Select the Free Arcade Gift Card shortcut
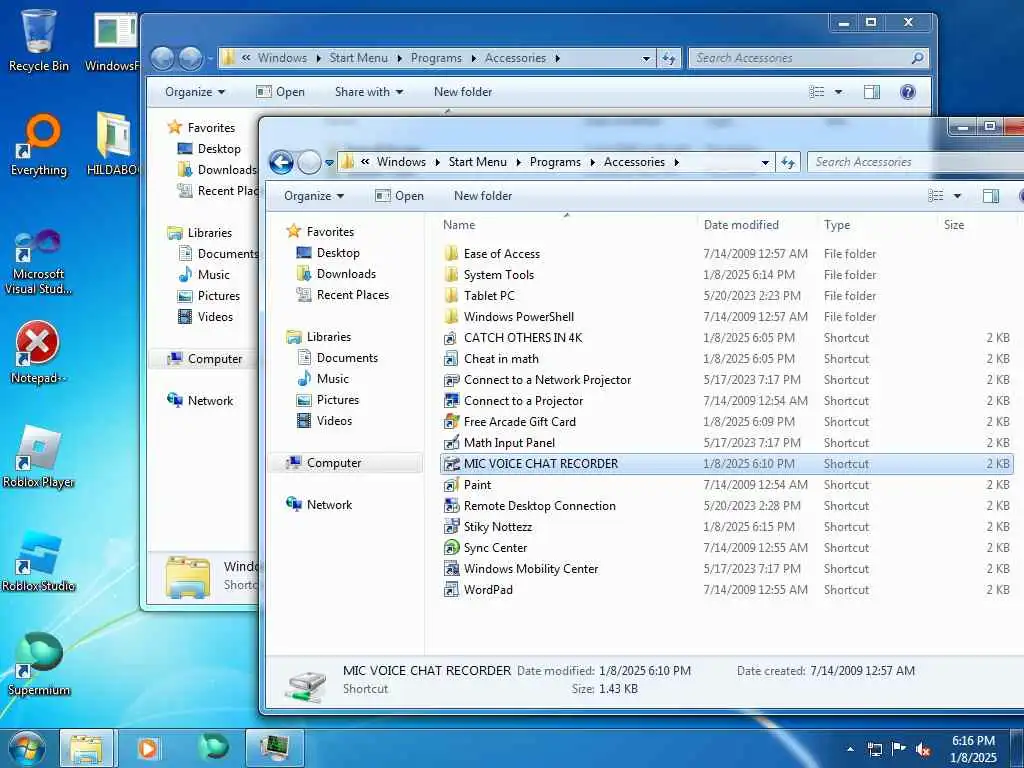 click(520, 422)
